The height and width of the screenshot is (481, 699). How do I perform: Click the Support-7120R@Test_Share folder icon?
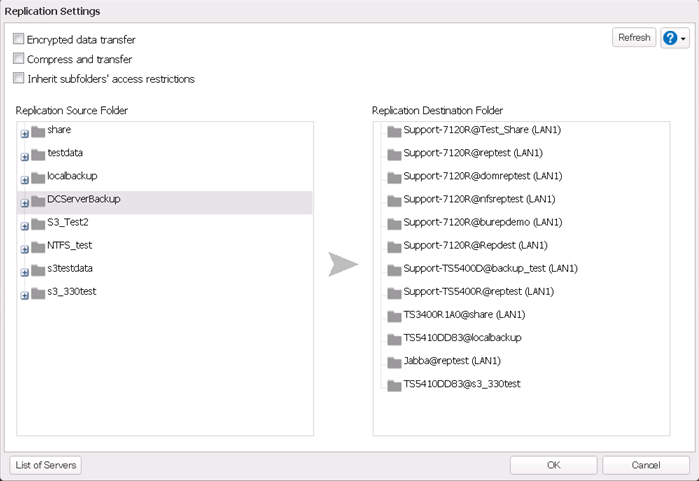coord(393,132)
